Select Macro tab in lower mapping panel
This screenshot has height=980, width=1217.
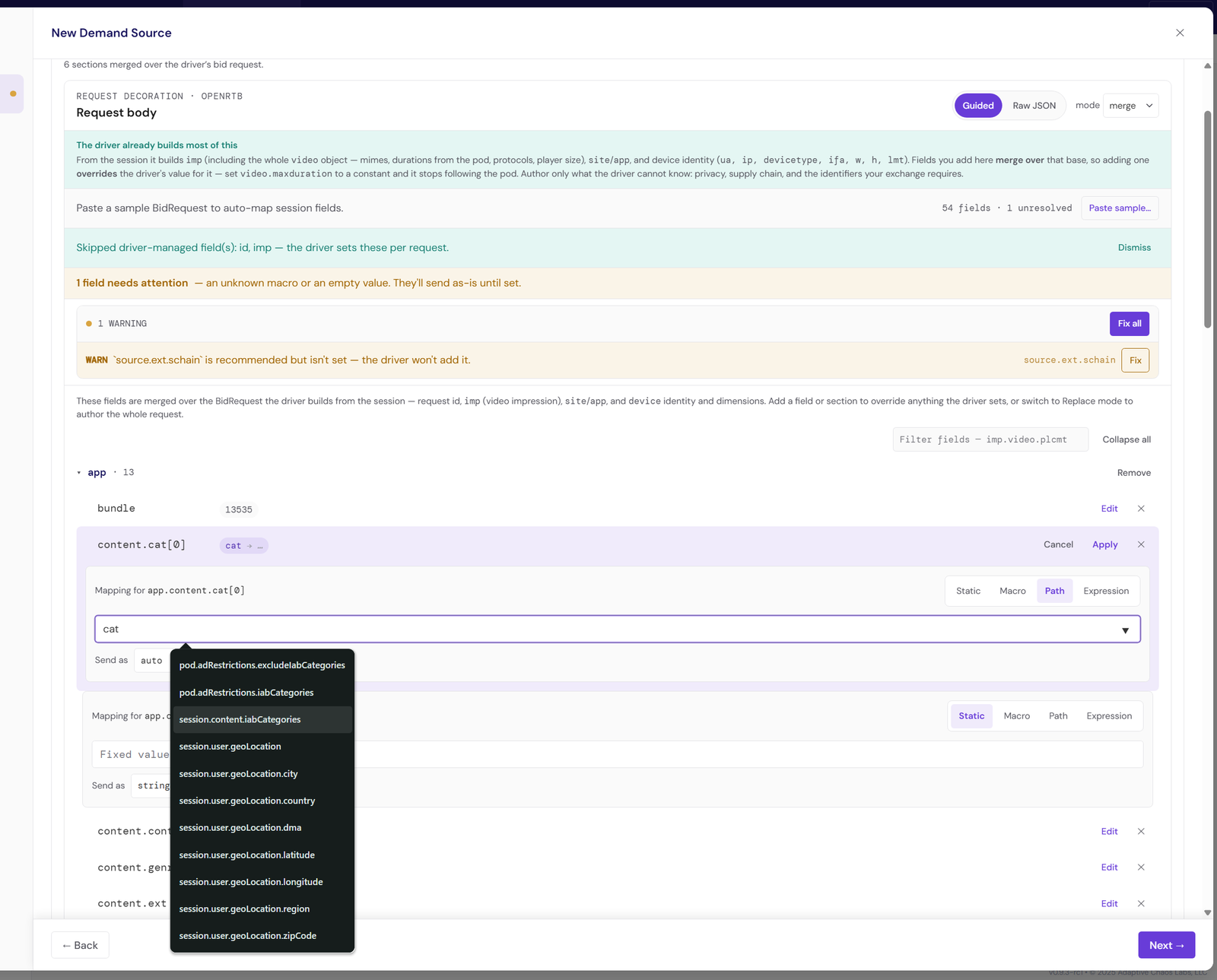1016,716
